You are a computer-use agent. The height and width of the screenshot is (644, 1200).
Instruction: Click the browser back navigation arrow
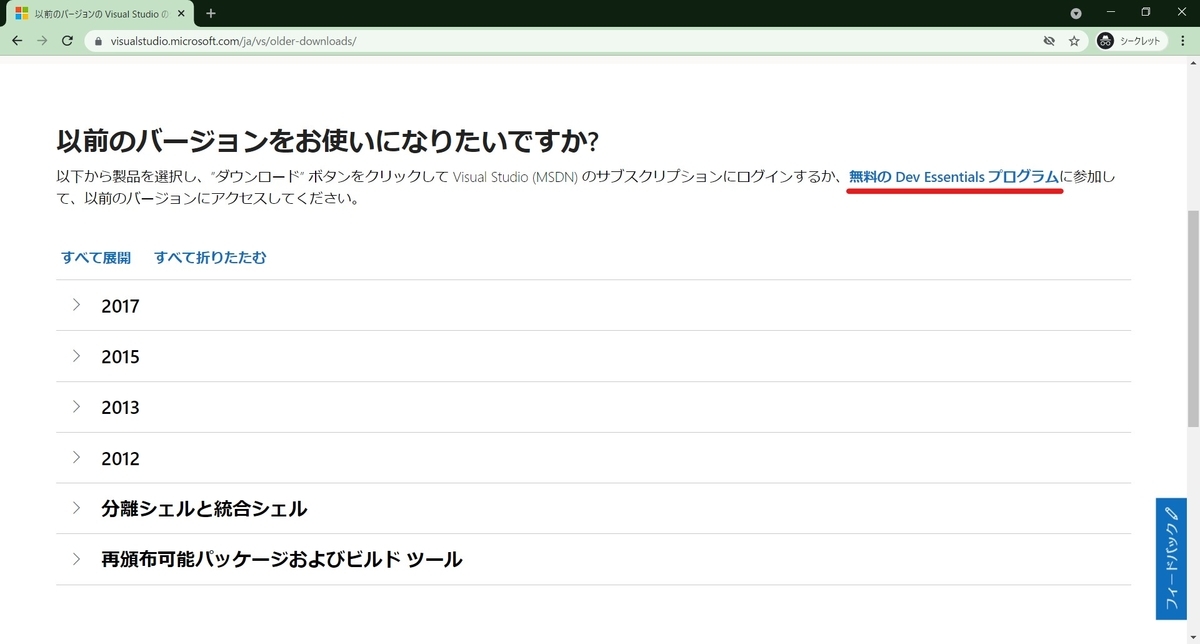click(x=17, y=41)
